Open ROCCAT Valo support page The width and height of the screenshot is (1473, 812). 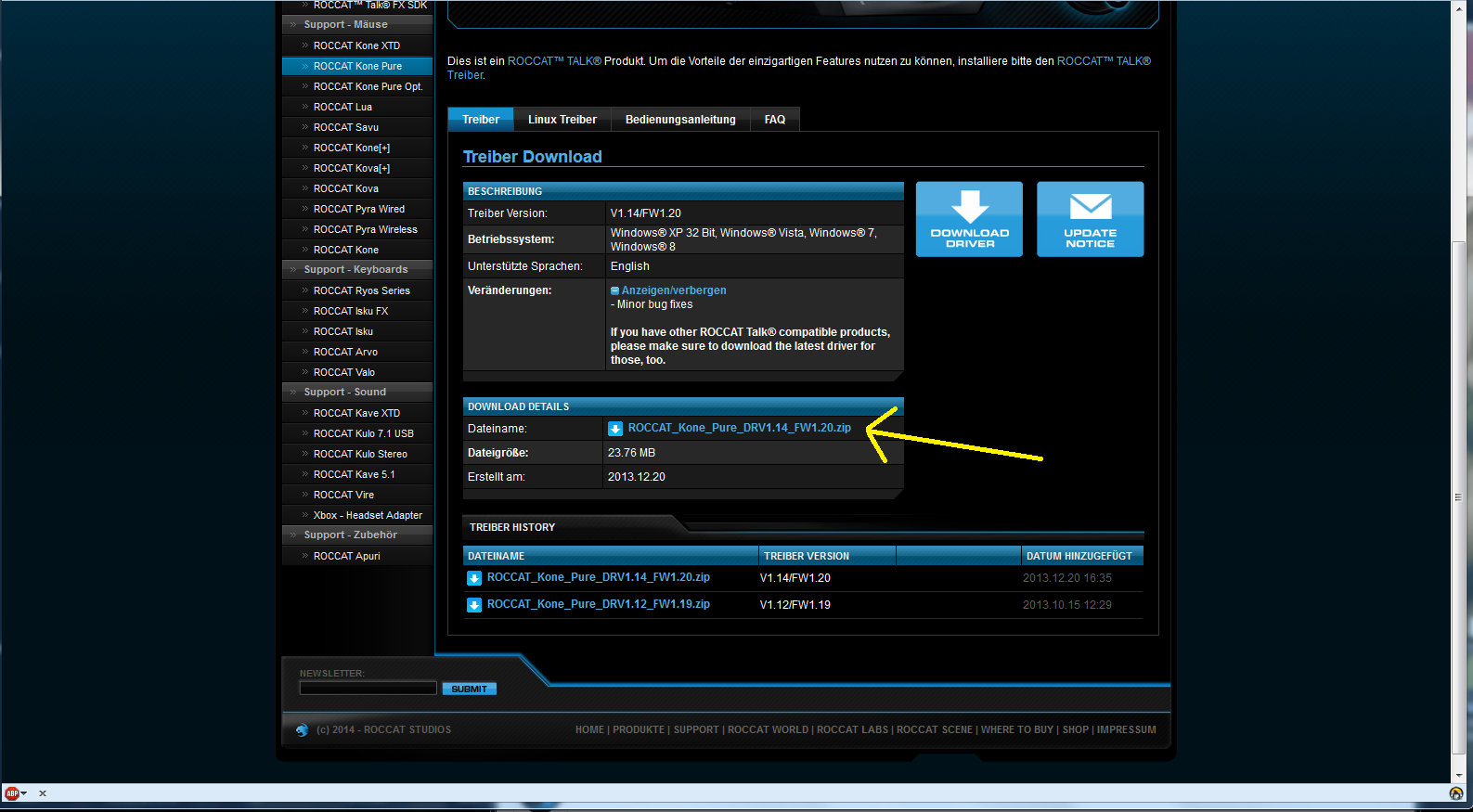click(x=357, y=372)
